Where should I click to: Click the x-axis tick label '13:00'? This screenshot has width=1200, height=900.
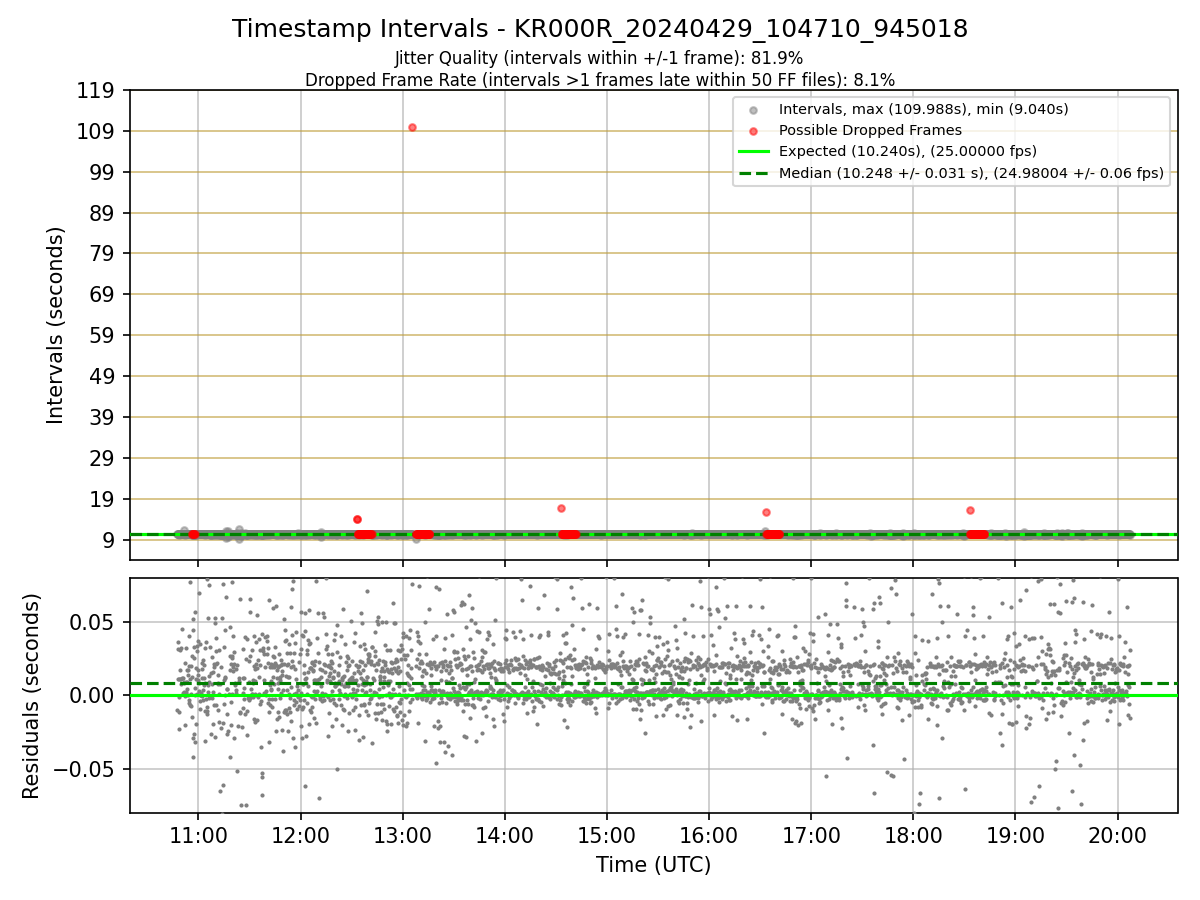click(x=402, y=836)
